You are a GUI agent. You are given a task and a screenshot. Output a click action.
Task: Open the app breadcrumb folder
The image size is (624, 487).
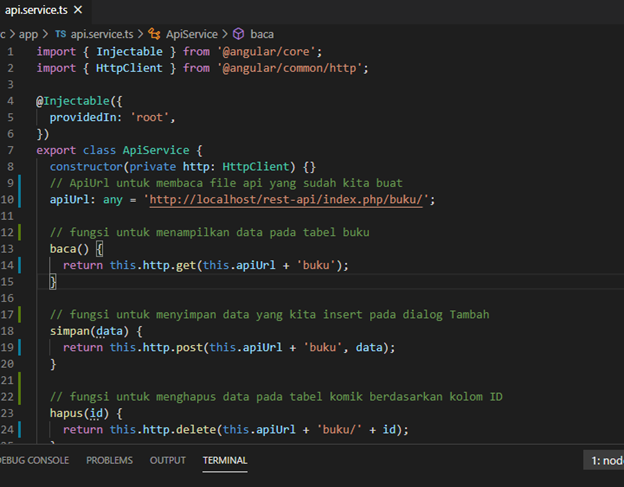(x=28, y=34)
